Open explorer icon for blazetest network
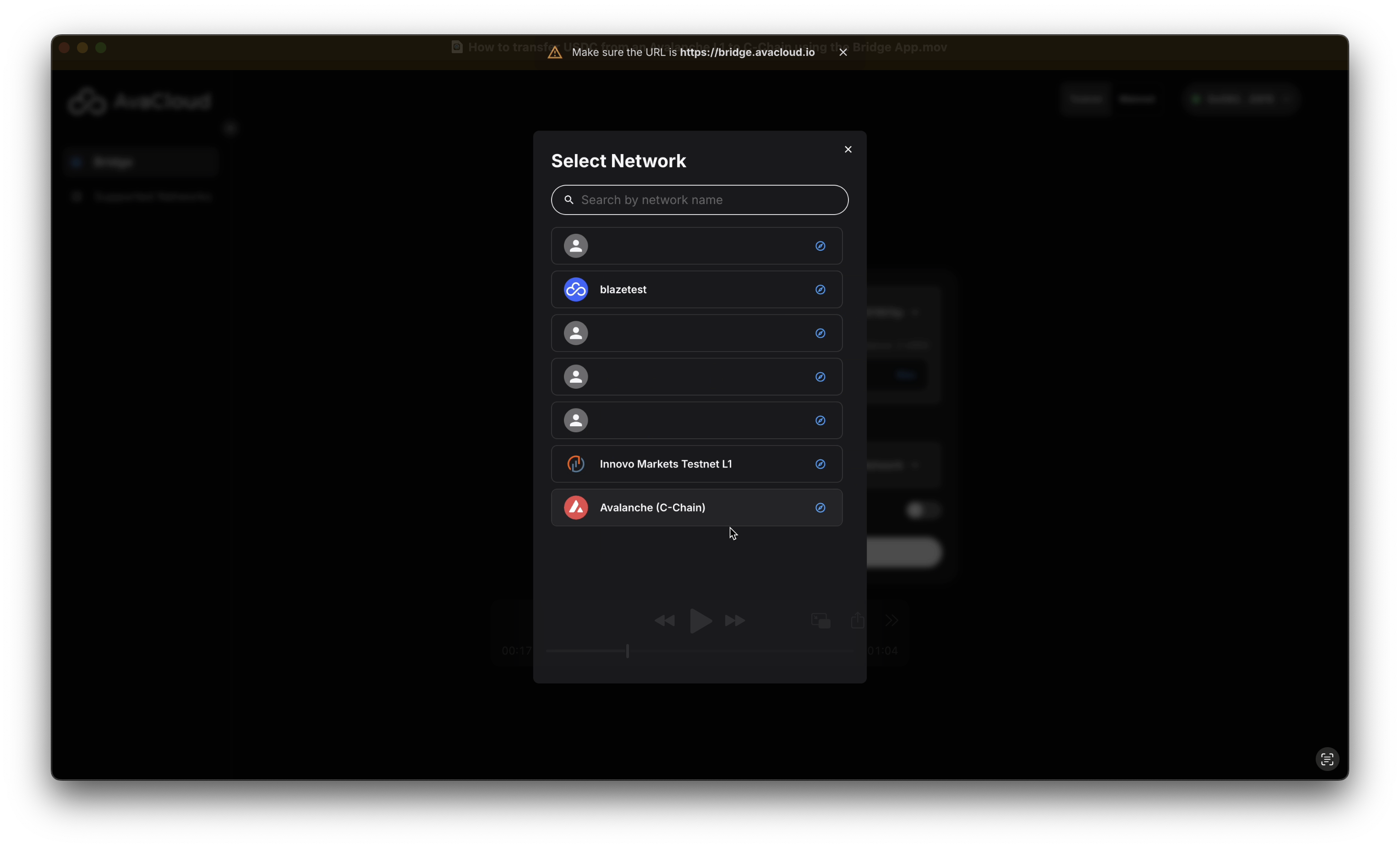Screen dimensions: 1400x848 tap(820, 290)
